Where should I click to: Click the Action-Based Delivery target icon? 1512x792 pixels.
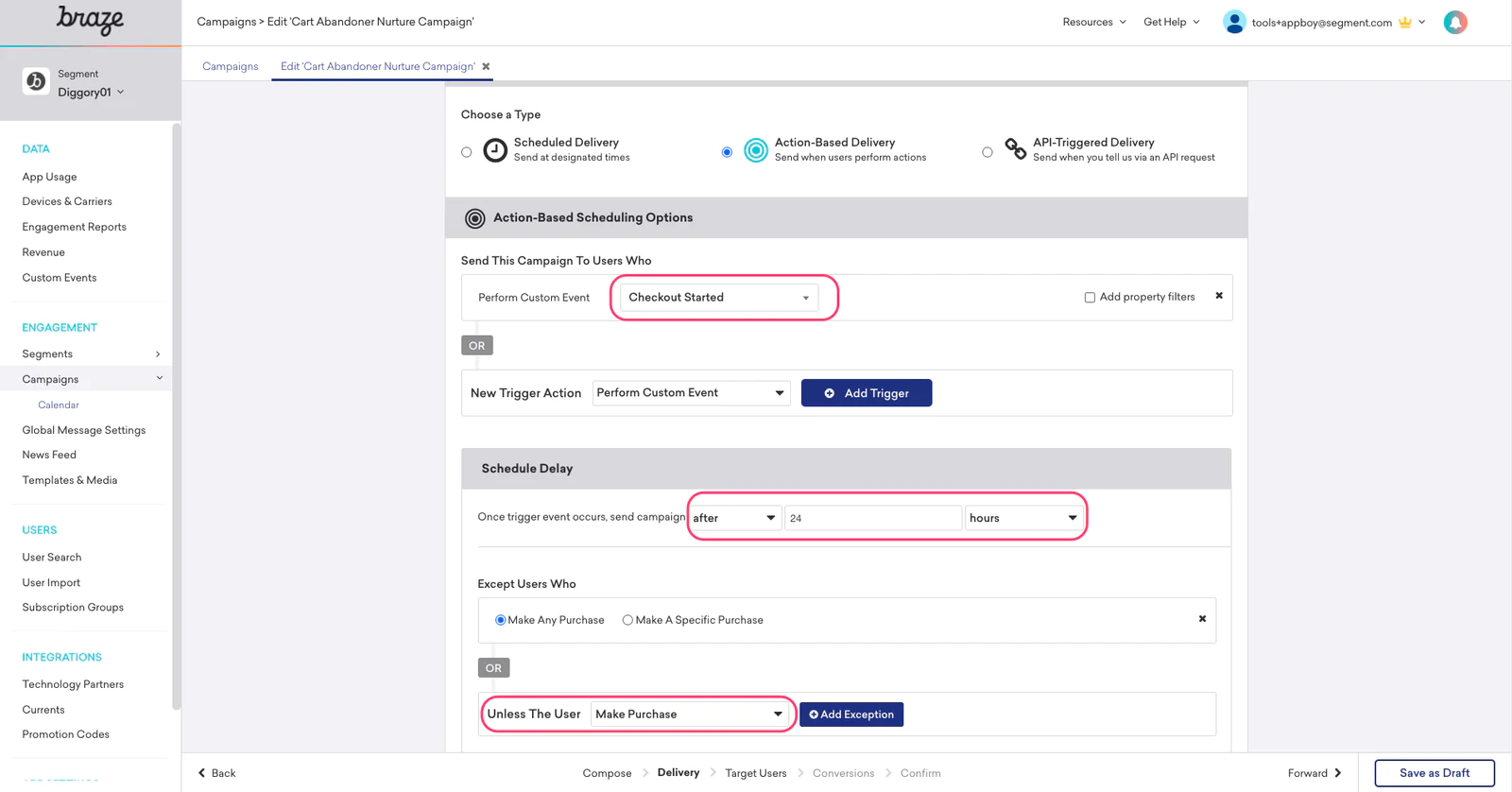point(756,150)
